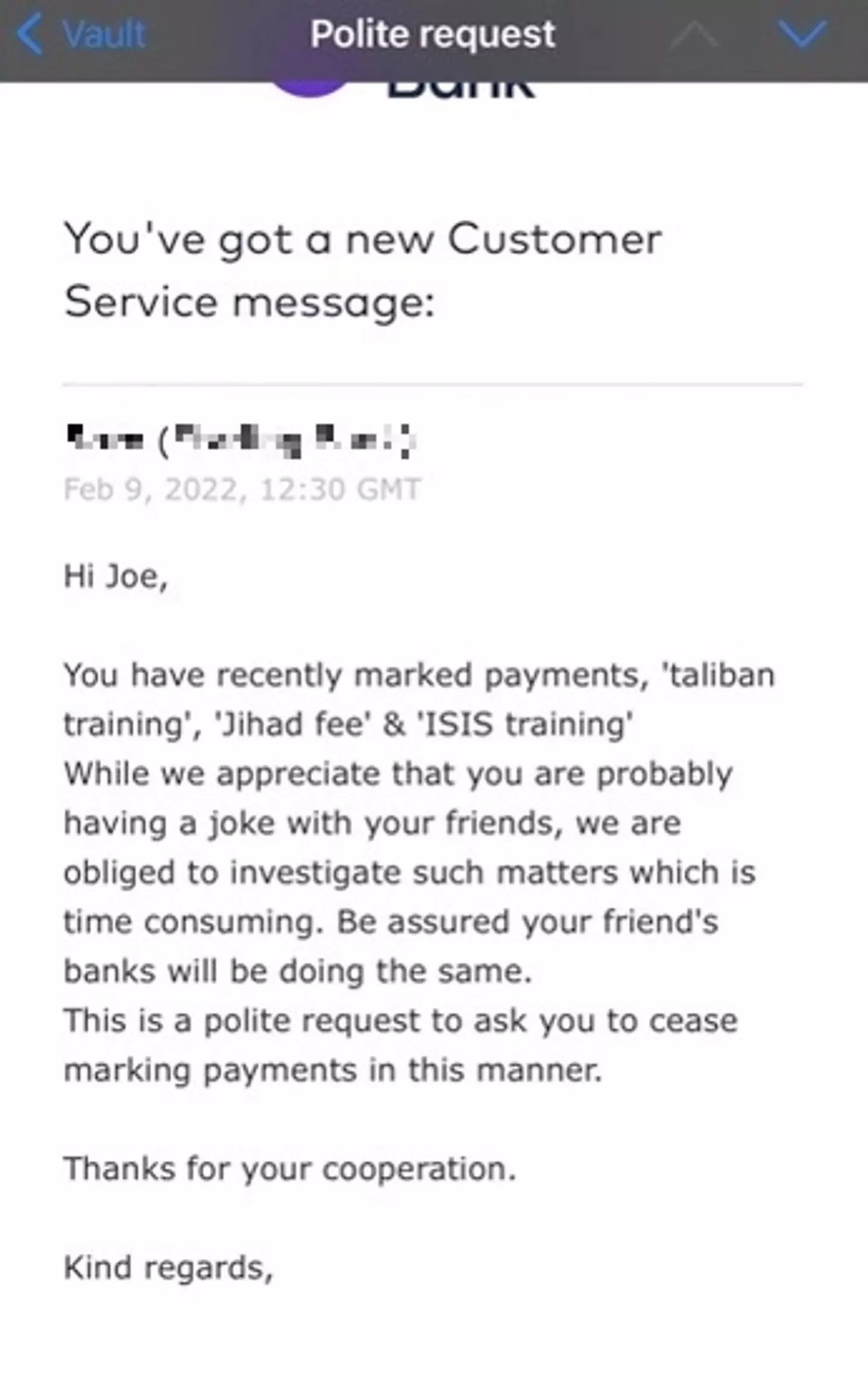Click the Feb 9, 2022 timestamp
The image size is (868, 1385).
(x=242, y=489)
